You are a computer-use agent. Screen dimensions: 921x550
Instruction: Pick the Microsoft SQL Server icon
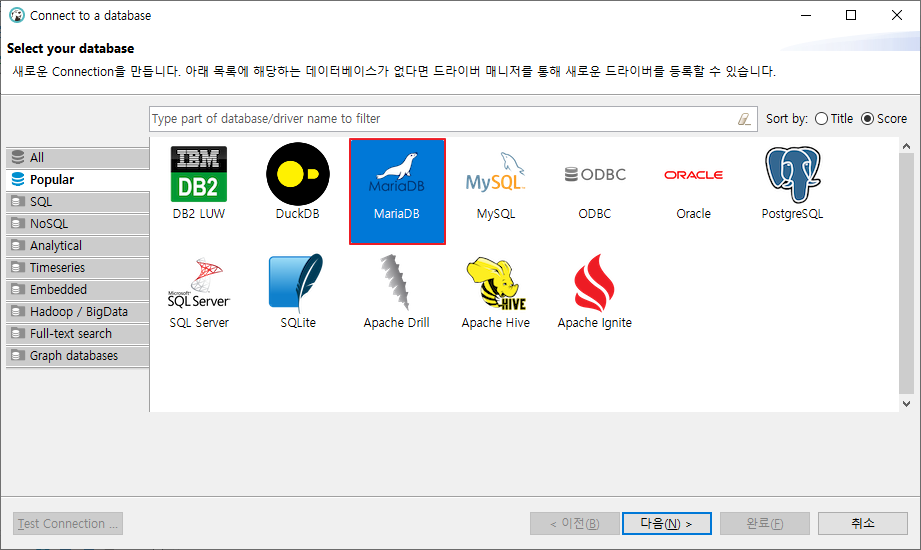point(199,283)
